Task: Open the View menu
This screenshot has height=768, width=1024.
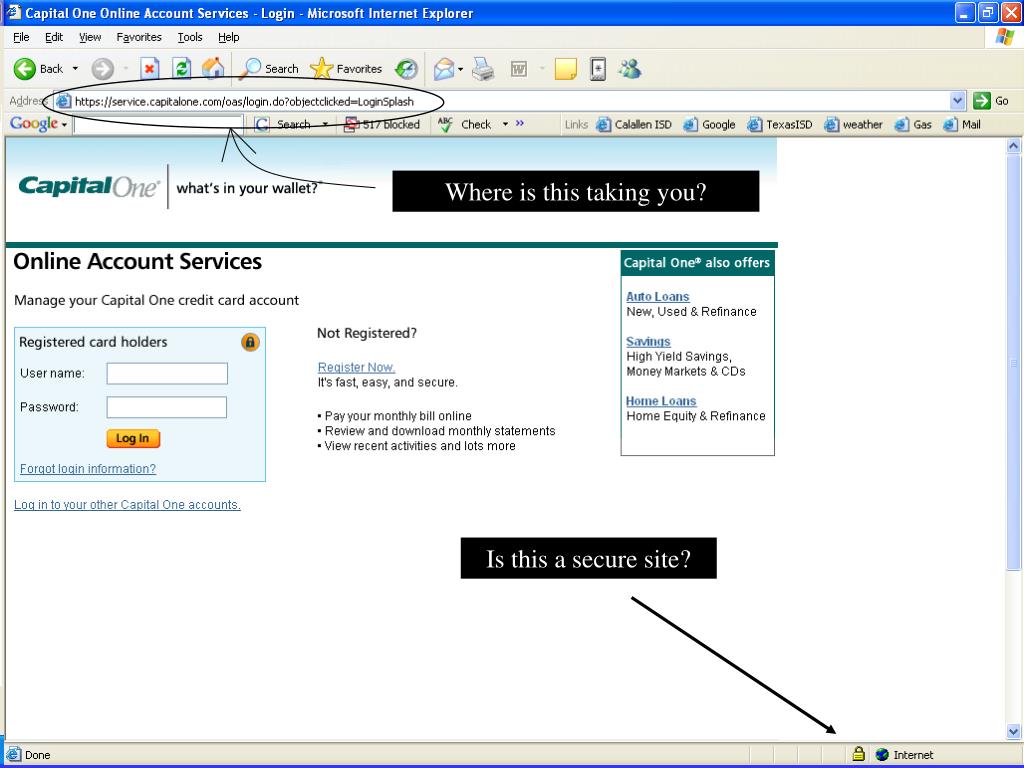Action: point(90,37)
